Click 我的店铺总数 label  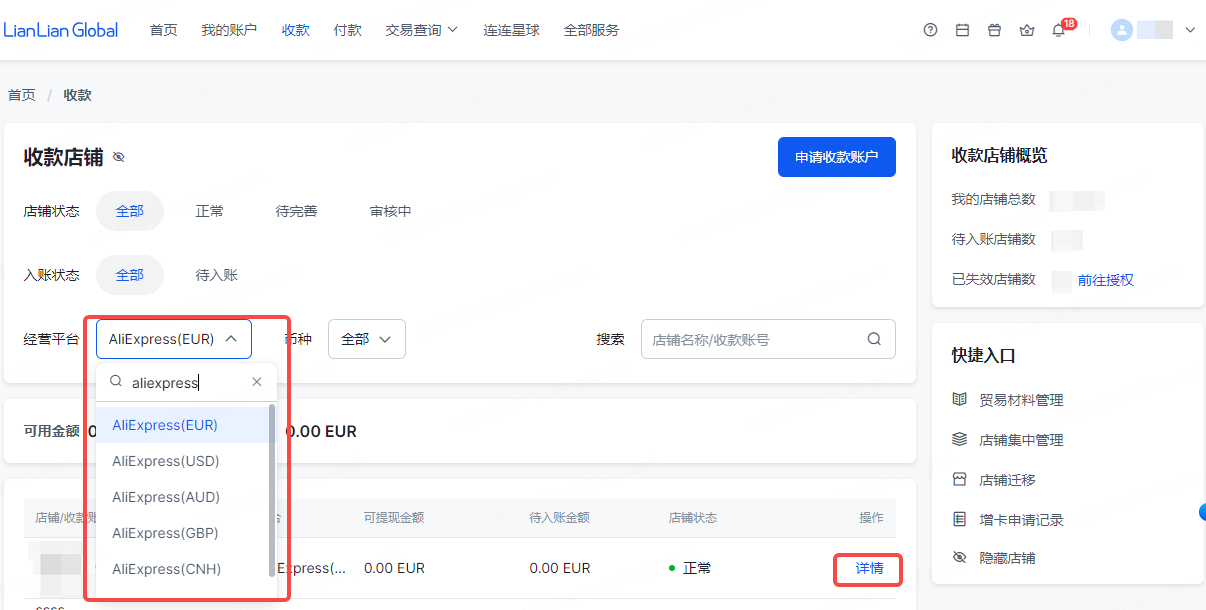pos(993,199)
